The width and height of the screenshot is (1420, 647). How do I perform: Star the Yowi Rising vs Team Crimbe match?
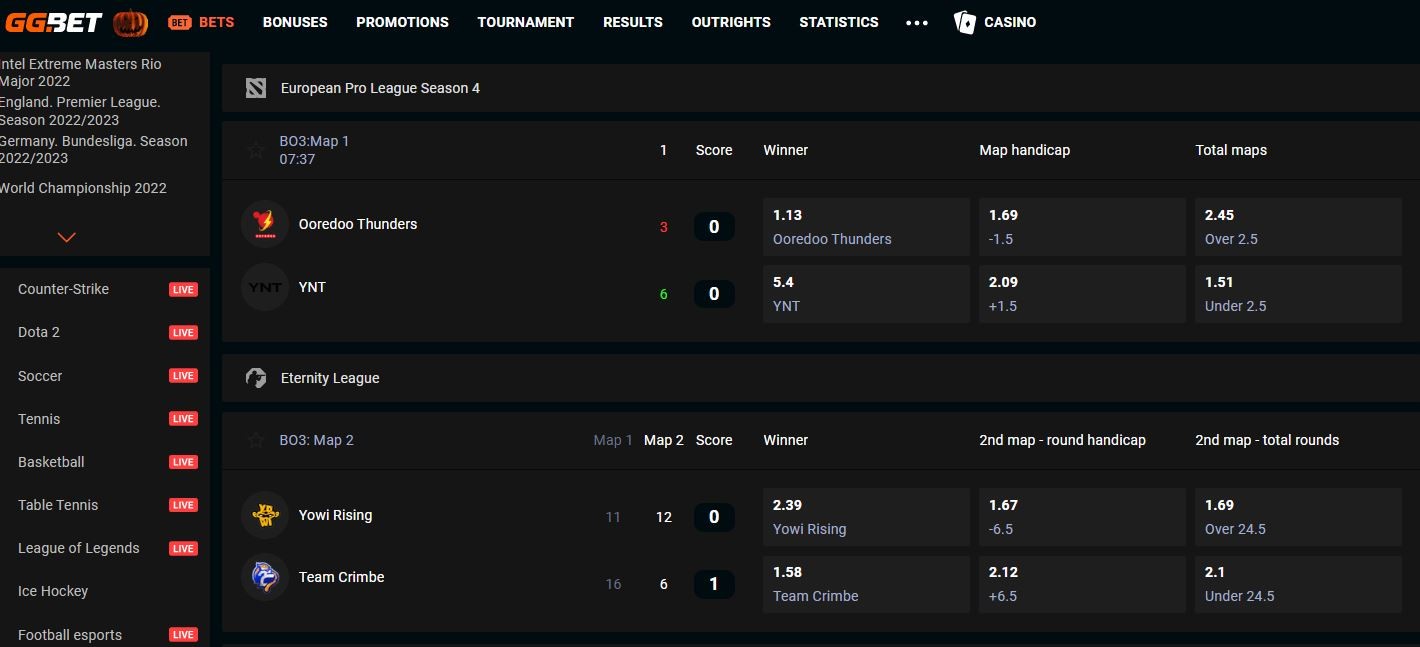tap(256, 440)
